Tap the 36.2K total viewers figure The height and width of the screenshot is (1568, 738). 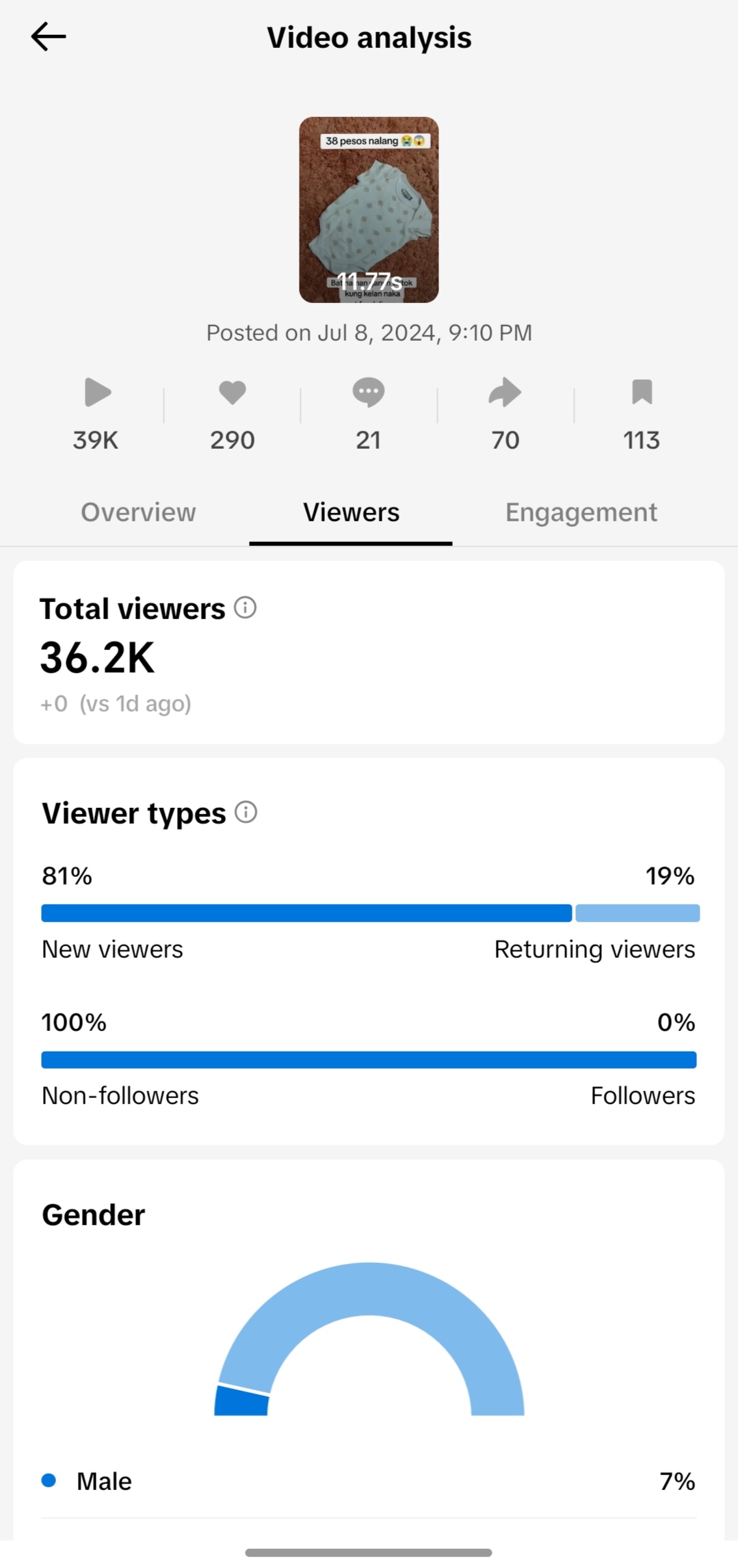[x=98, y=658]
